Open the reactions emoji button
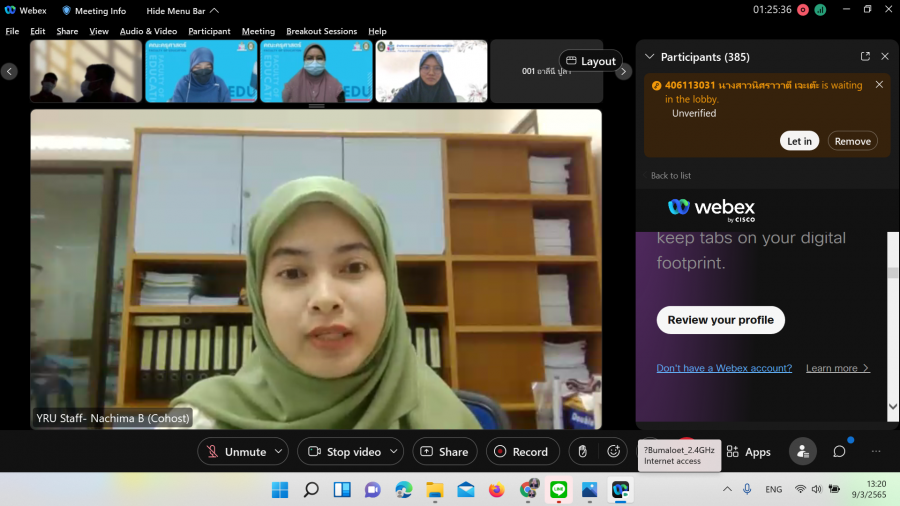The image size is (900, 506). point(613,451)
